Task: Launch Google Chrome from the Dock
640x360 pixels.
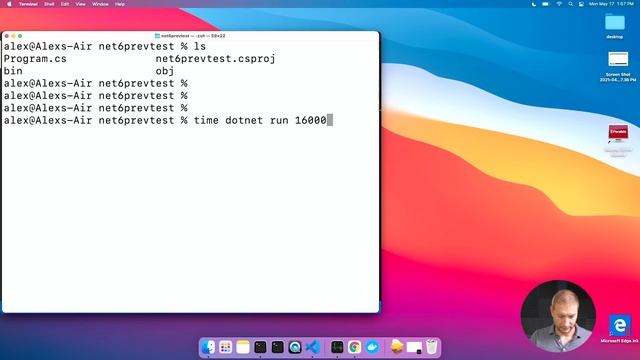Action: point(355,347)
